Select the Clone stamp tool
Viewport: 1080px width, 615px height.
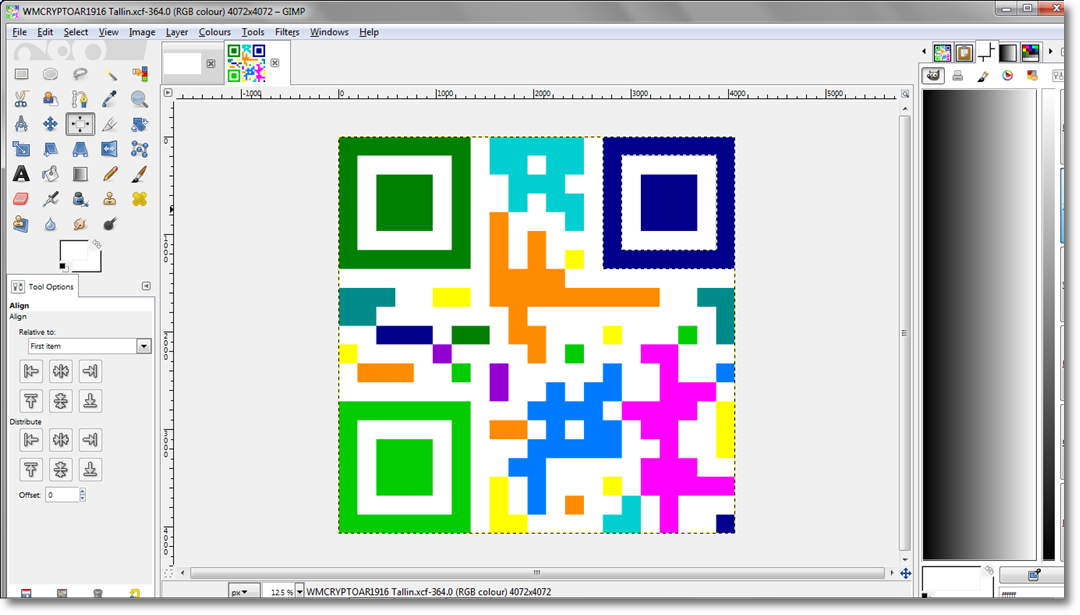[x=110, y=199]
